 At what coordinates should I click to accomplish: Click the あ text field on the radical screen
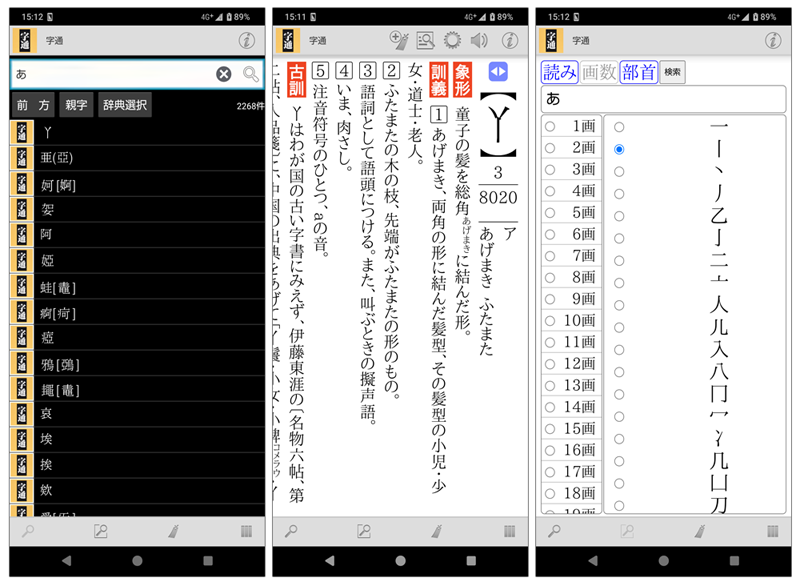(663, 99)
